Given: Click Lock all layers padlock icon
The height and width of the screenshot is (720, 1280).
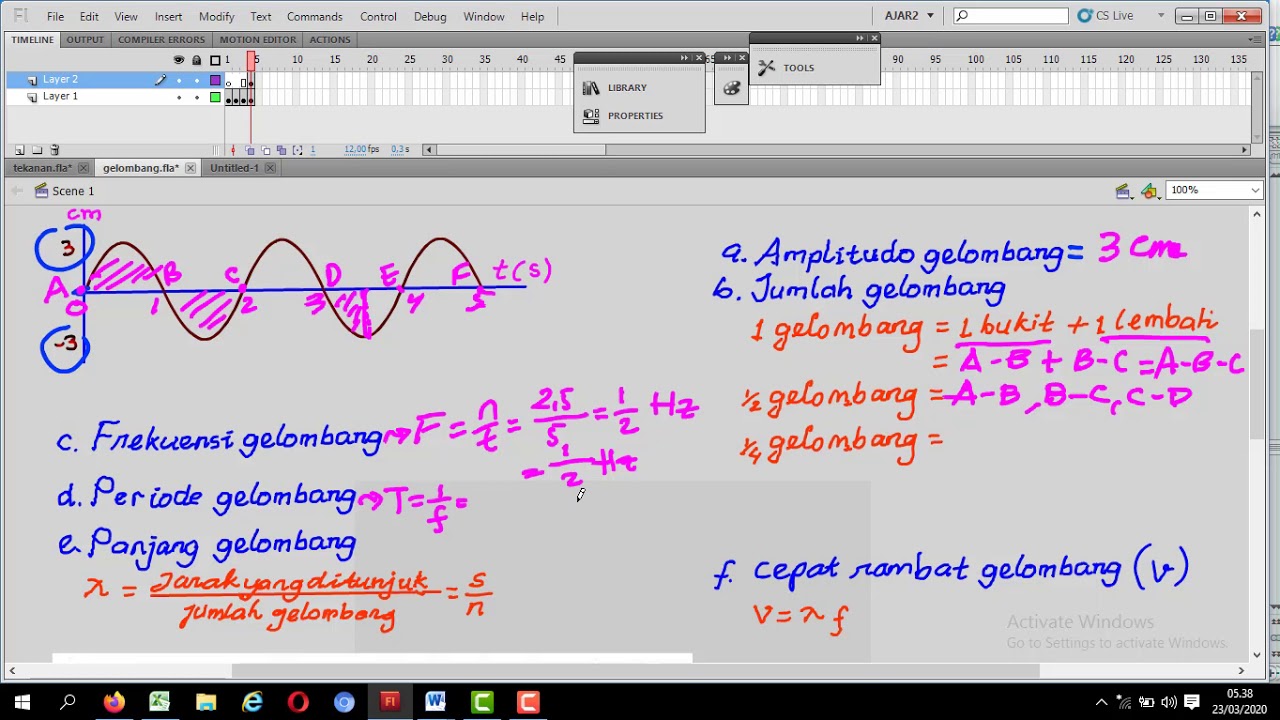Looking at the screenshot, I should coord(196,60).
